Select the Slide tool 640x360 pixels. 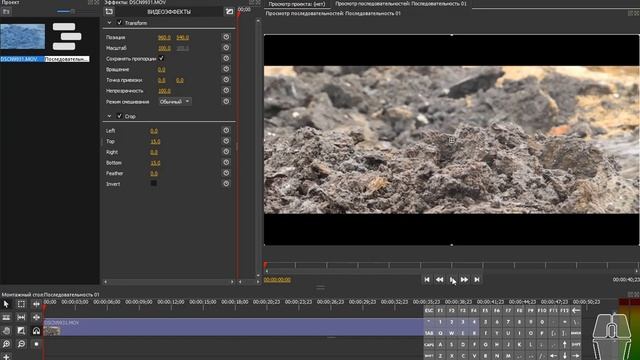coord(36,318)
